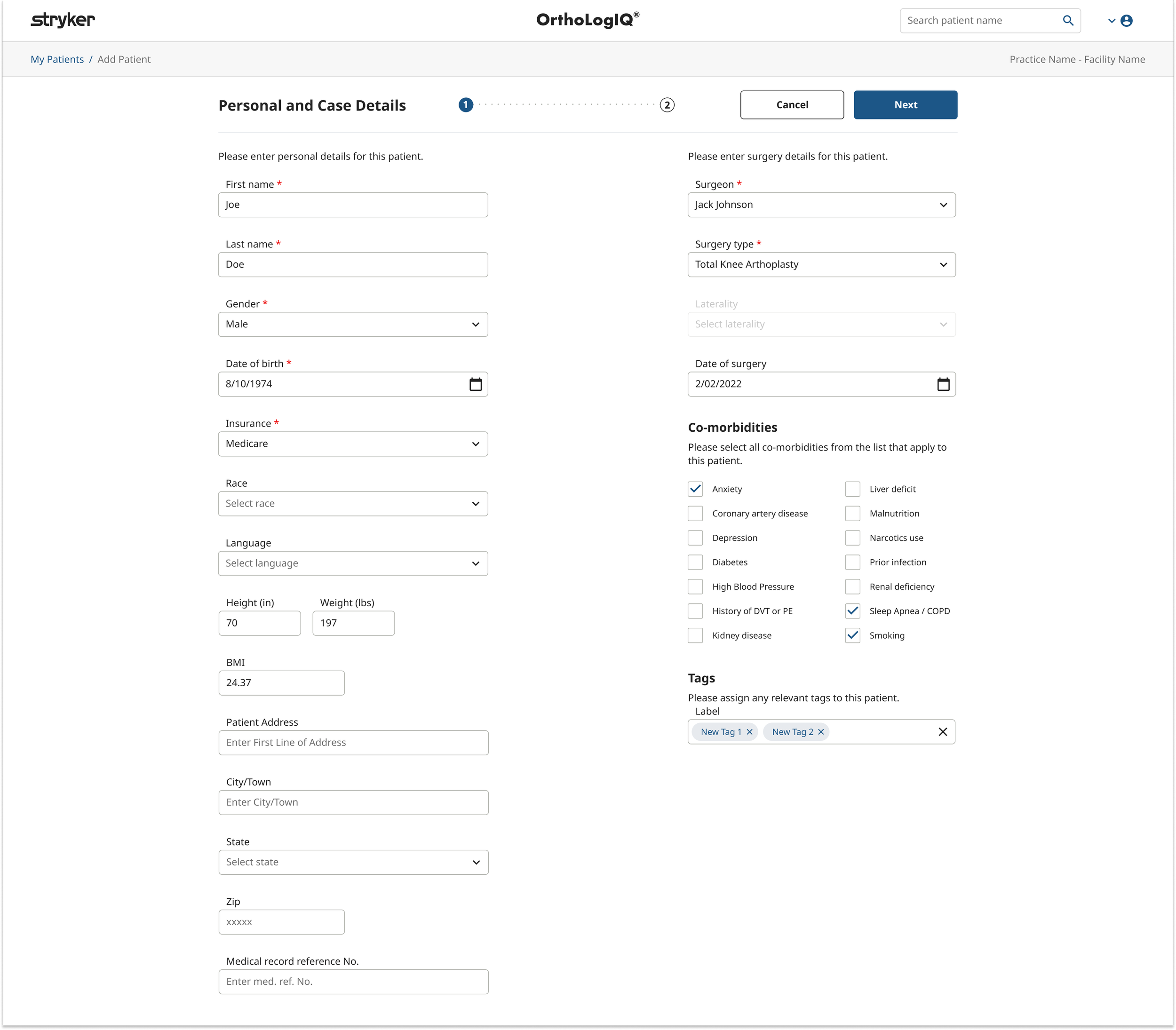The height and width of the screenshot is (1030, 1176).
Task: Open the Date of birth calendar picker
Action: (x=475, y=384)
